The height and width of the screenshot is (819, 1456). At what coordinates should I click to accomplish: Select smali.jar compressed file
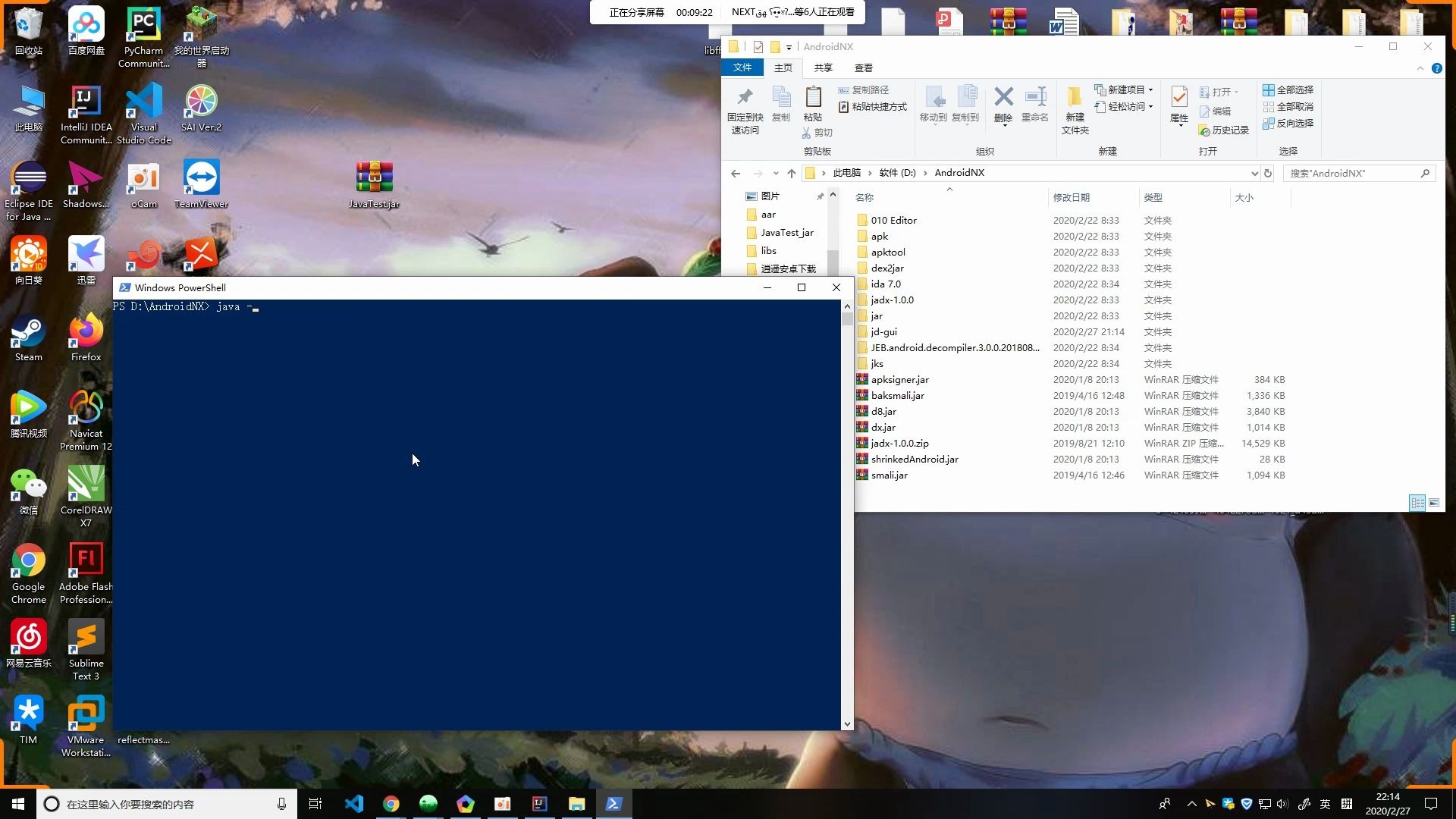(x=890, y=475)
